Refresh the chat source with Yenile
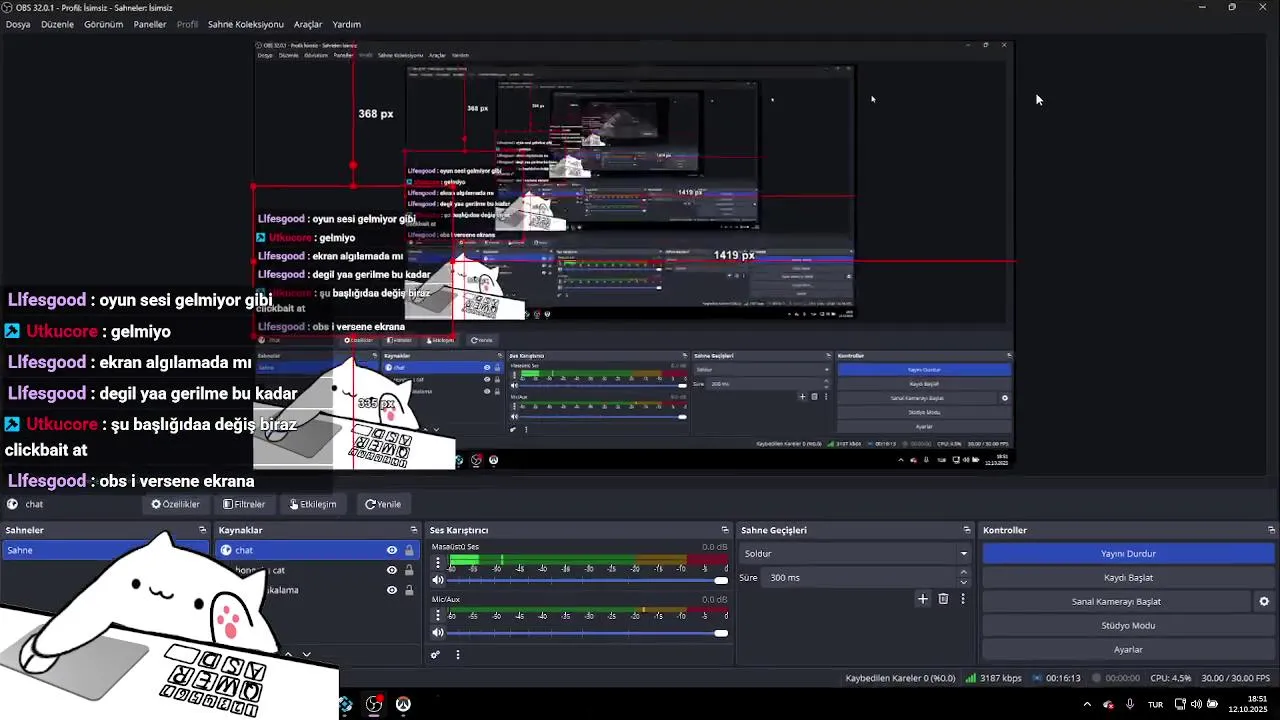The image size is (1280, 720). pyautogui.click(x=383, y=504)
